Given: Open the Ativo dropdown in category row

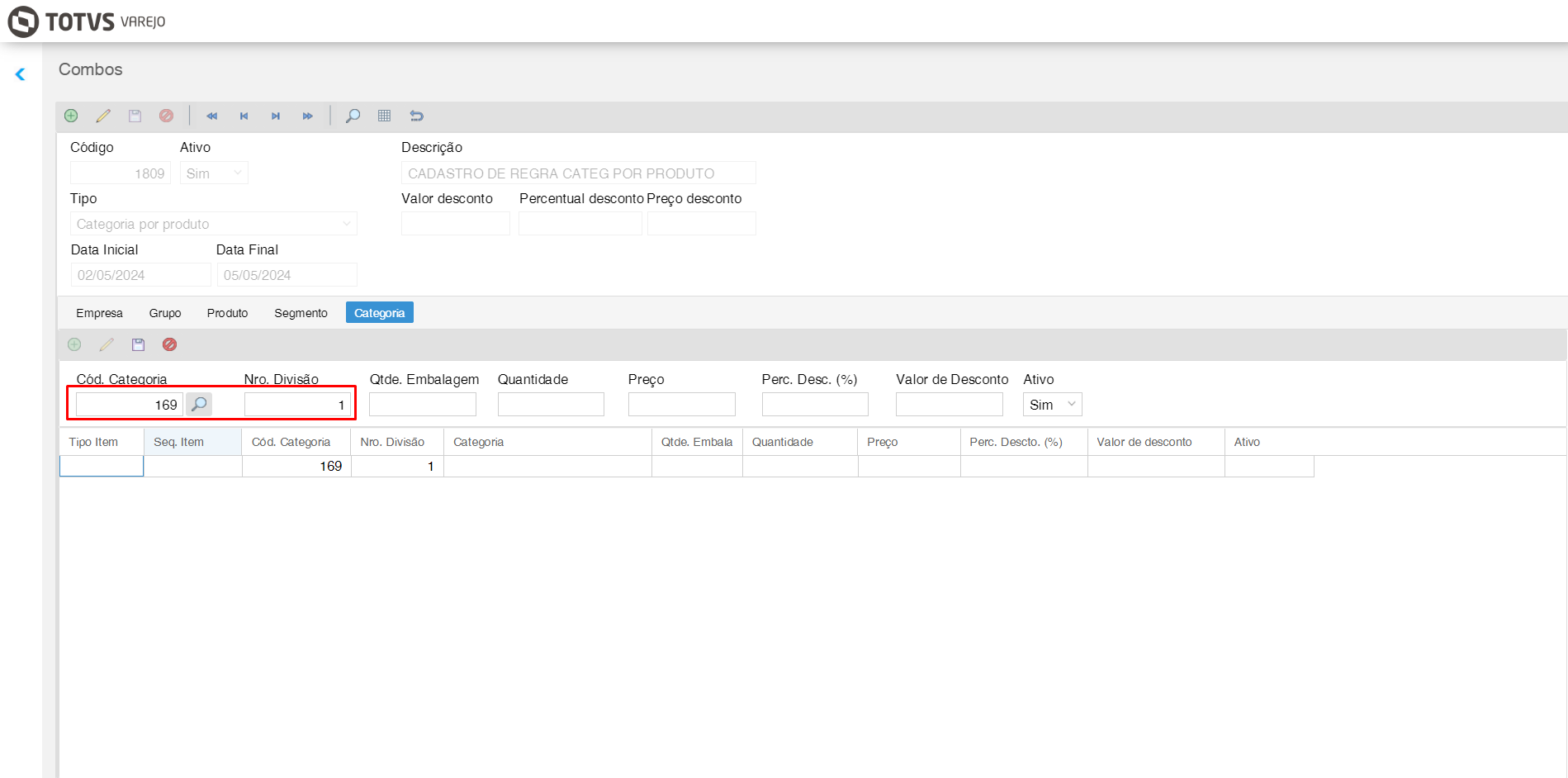Looking at the screenshot, I should point(1052,405).
